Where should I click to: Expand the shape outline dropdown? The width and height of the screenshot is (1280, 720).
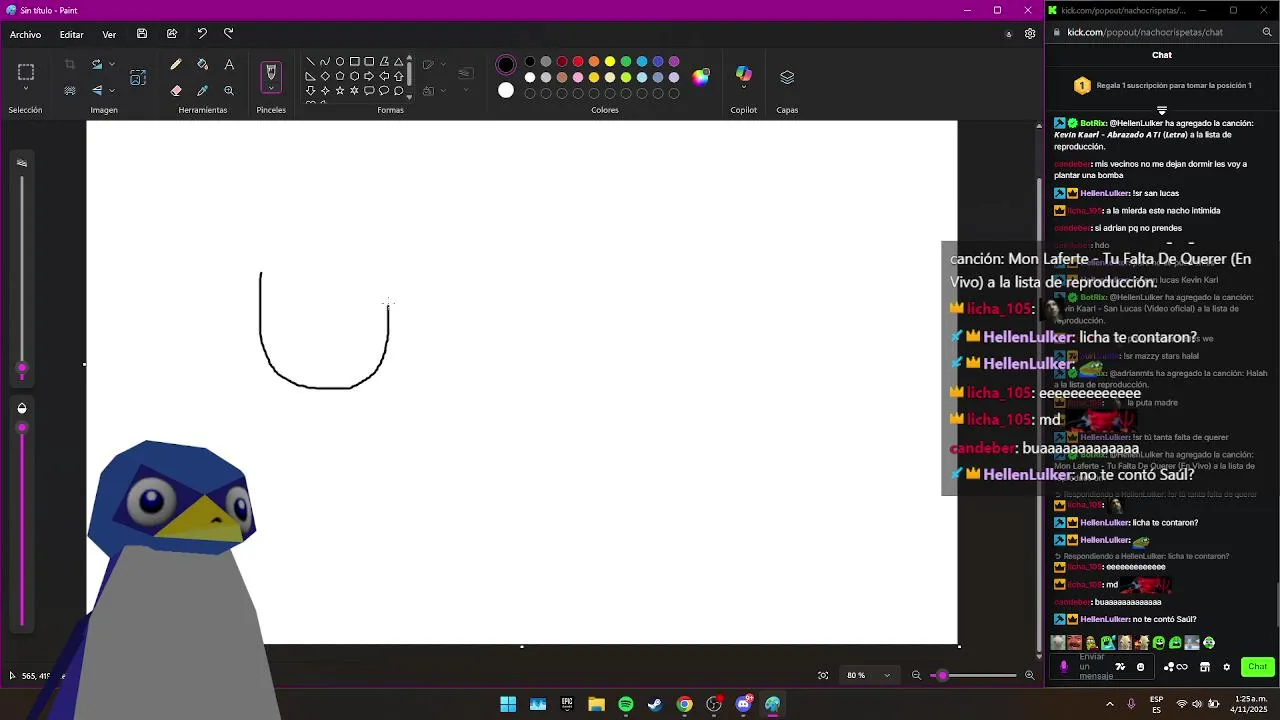coord(441,65)
